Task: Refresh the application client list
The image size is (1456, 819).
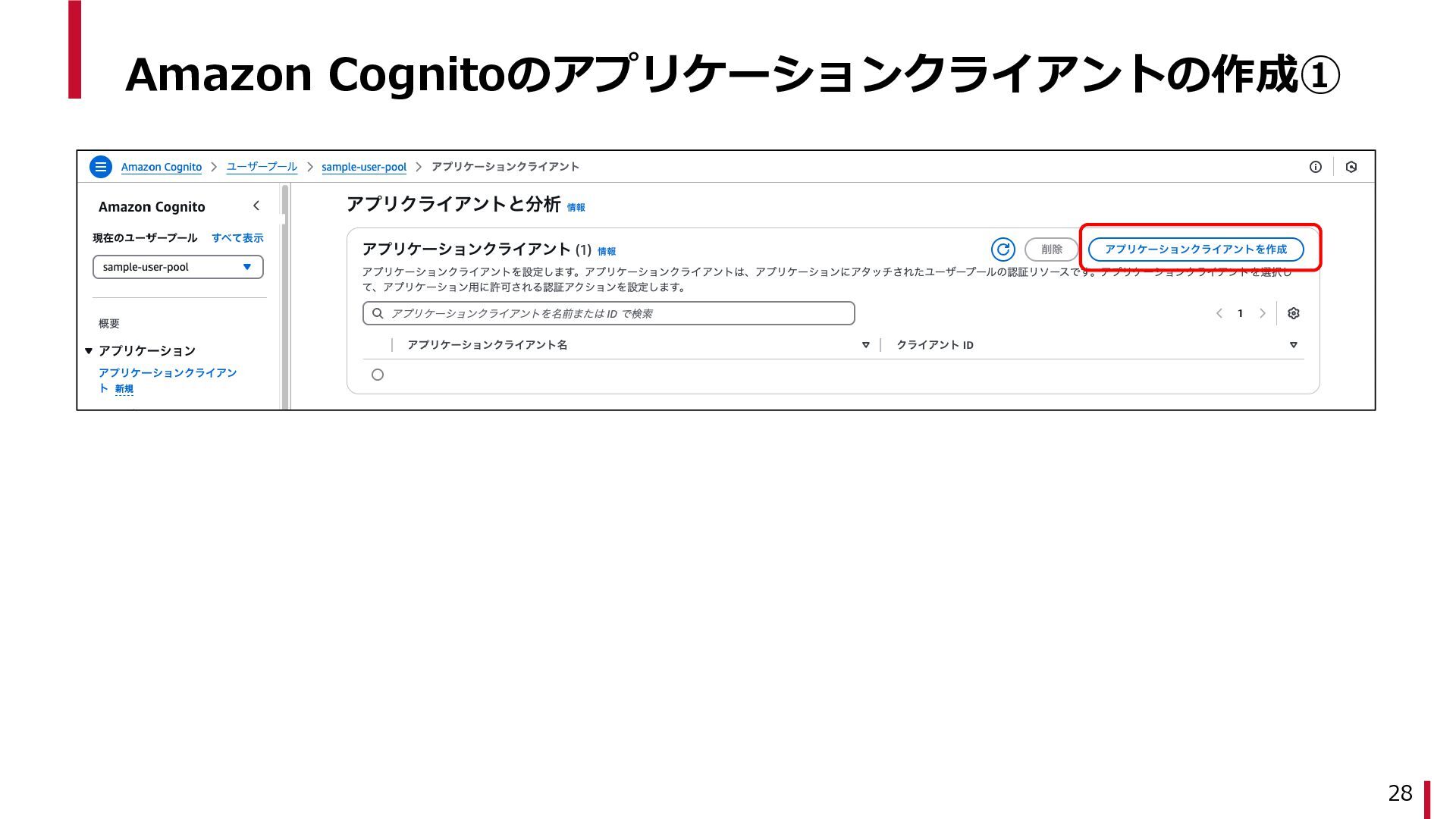Action: coord(1003,249)
